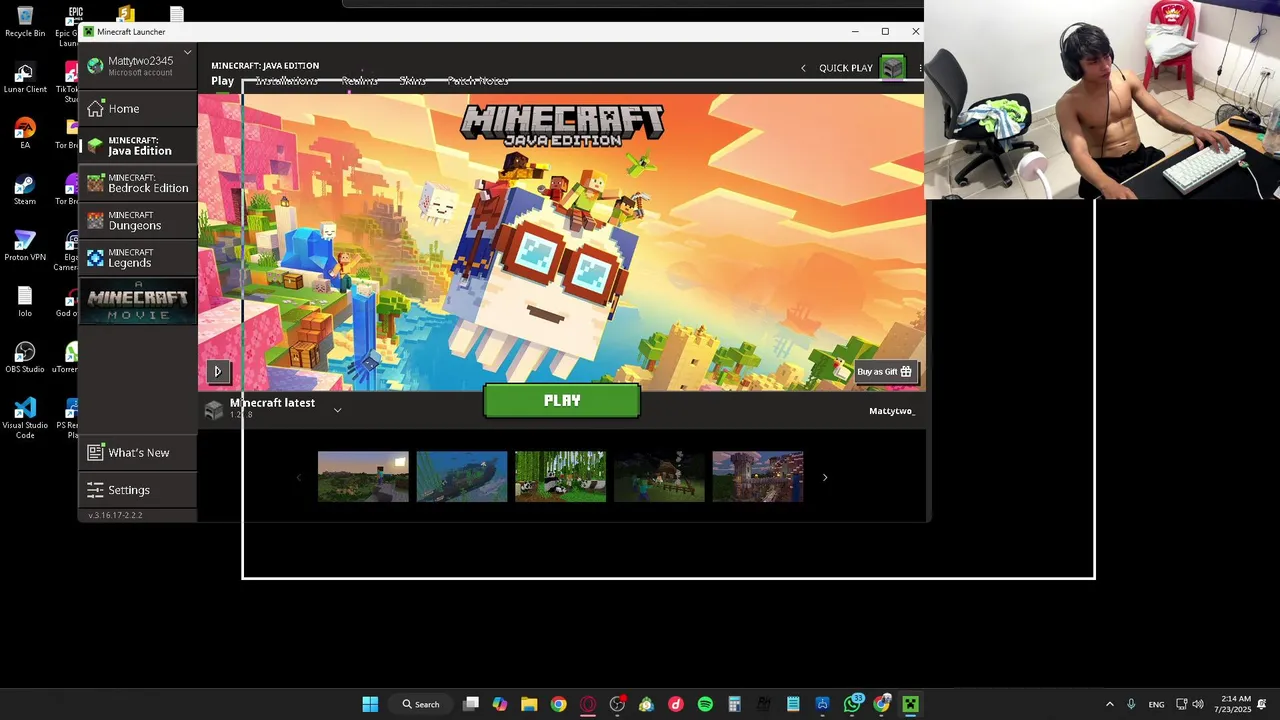Image resolution: width=1280 pixels, height=720 pixels.
Task: Click the A Minecraft Movie banner
Action: tap(138, 301)
